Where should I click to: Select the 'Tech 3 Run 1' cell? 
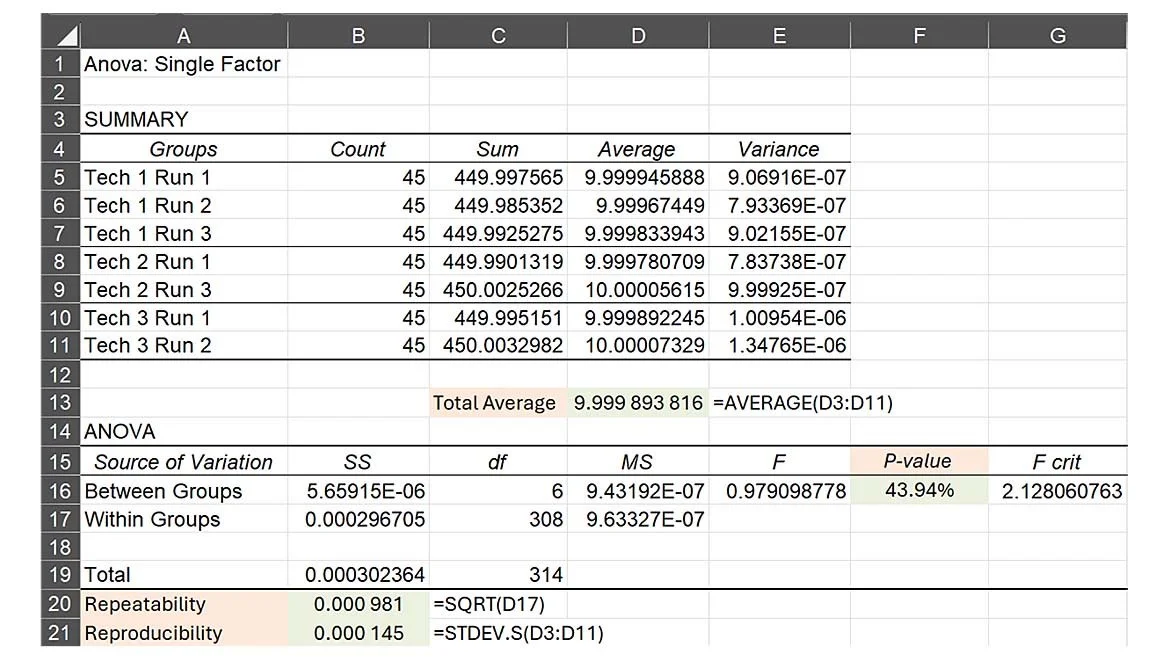[184, 318]
